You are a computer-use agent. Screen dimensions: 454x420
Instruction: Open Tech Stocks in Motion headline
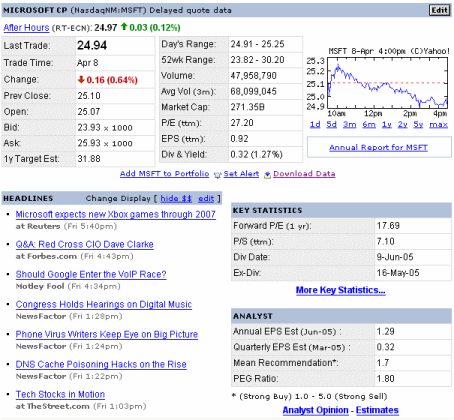pyautogui.click(x=60, y=394)
